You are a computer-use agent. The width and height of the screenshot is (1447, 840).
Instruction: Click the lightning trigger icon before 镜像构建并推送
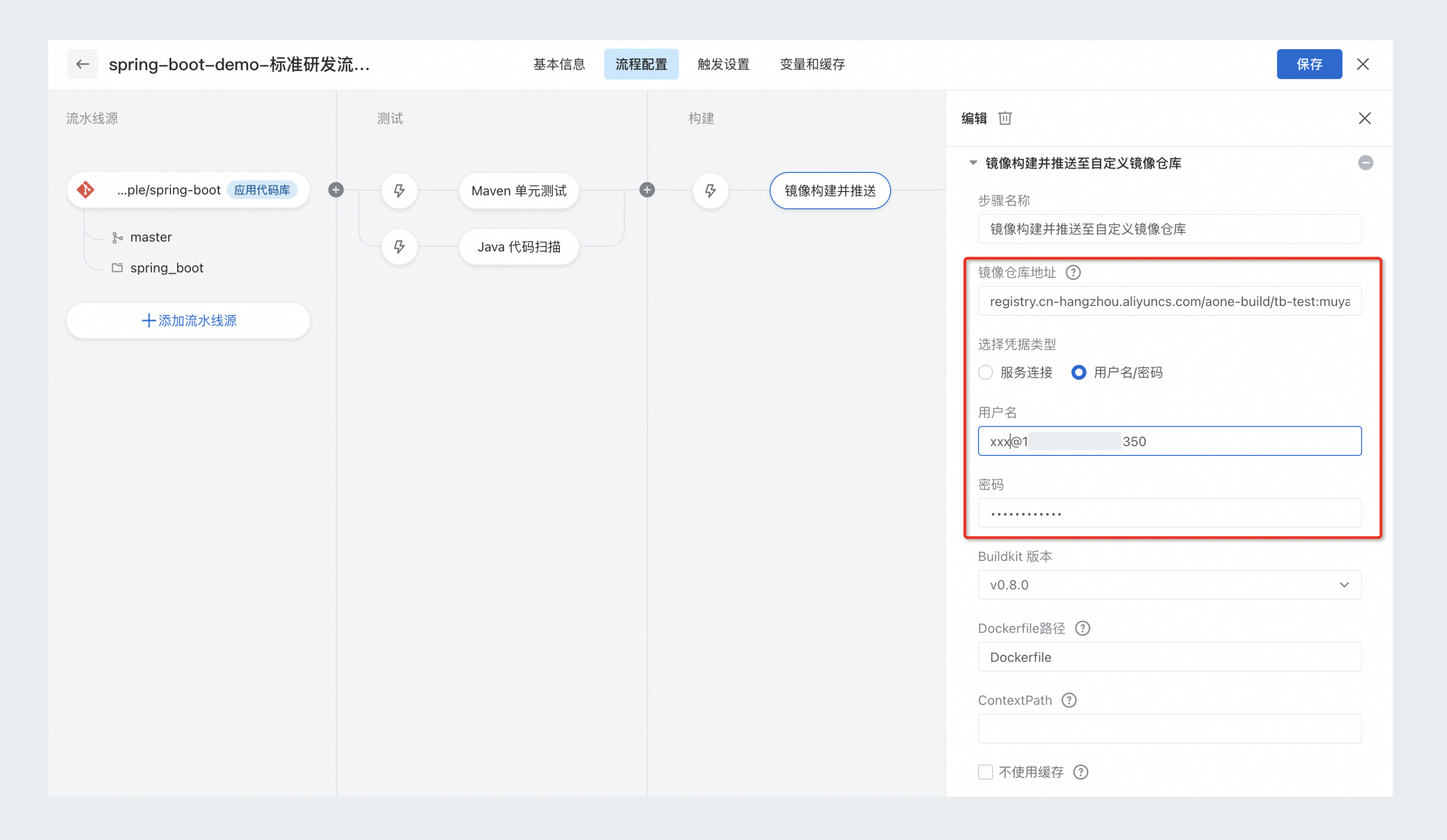click(710, 191)
